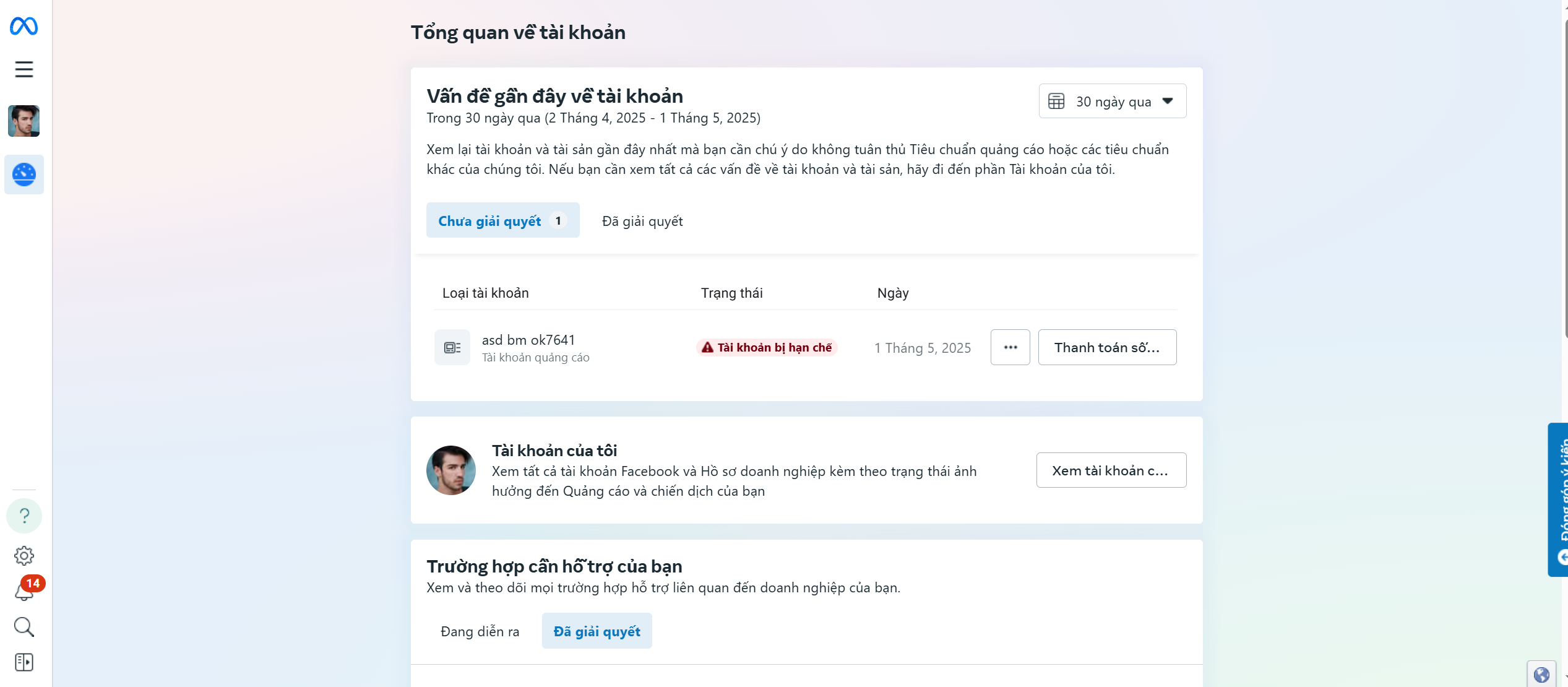Click the ad account icon beside asd bm ok7641
1568x687 pixels.
[452, 347]
